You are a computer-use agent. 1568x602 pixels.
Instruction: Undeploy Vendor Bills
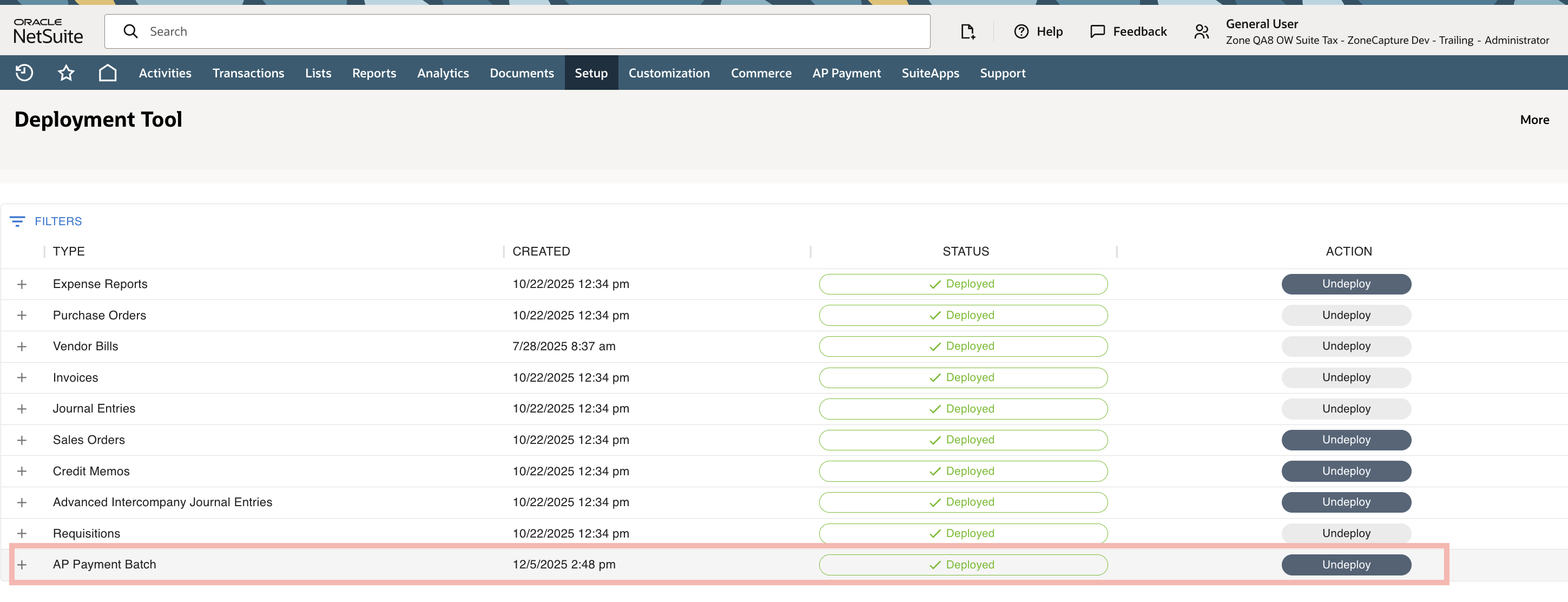click(x=1346, y=346)
